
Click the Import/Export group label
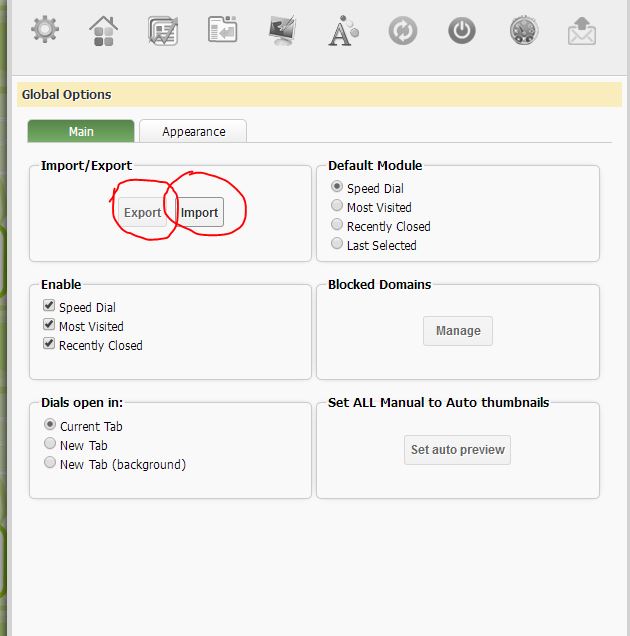pos(86,165)
